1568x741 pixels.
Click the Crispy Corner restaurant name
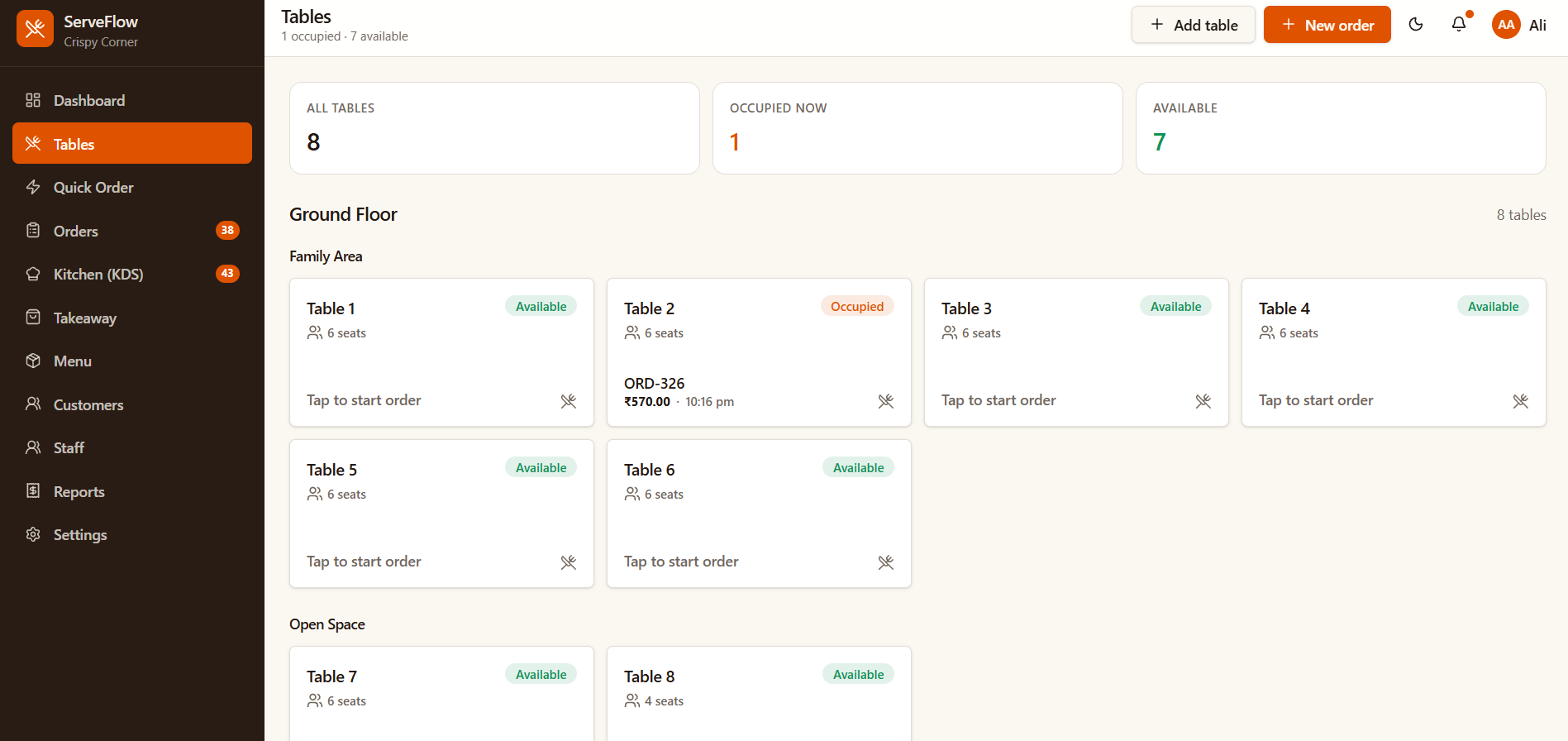point(101,42)
